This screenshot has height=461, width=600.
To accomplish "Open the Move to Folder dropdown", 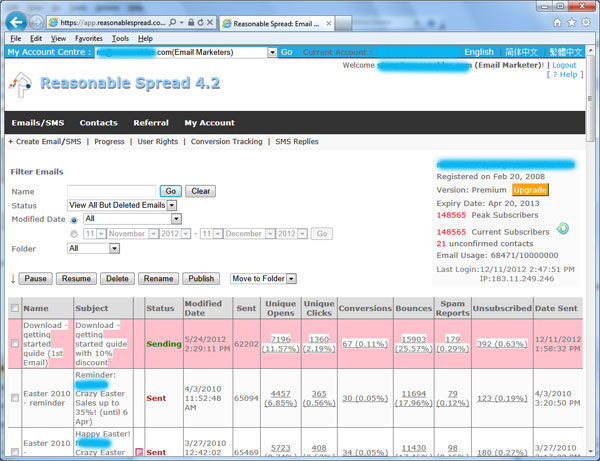I will [x=292, y=279].
